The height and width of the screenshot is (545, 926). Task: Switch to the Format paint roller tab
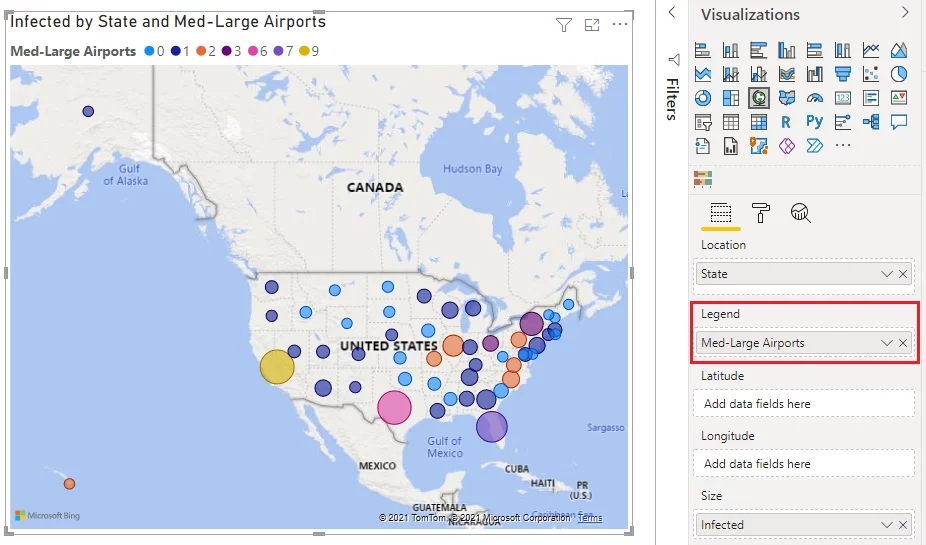pos(761,212)
